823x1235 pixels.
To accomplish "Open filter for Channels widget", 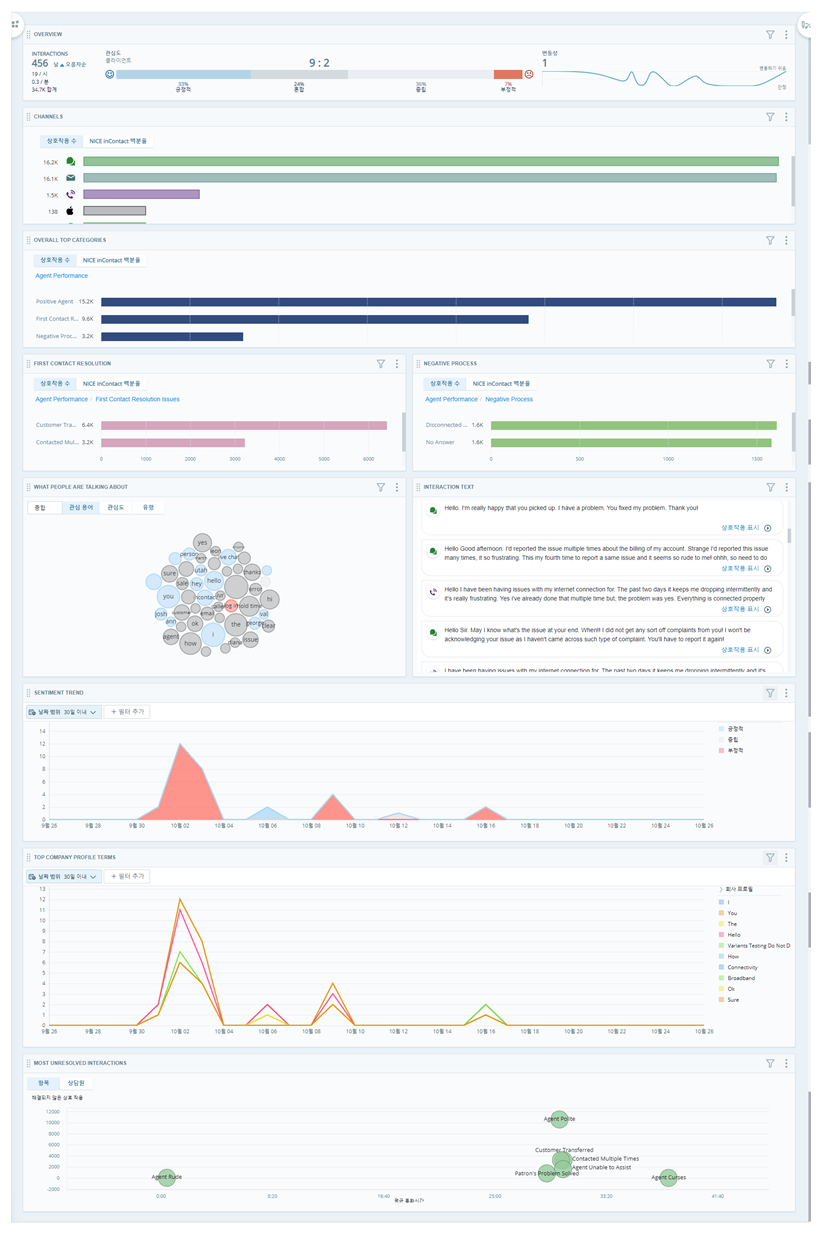I will pyautogui.click(x=770, y=116).
